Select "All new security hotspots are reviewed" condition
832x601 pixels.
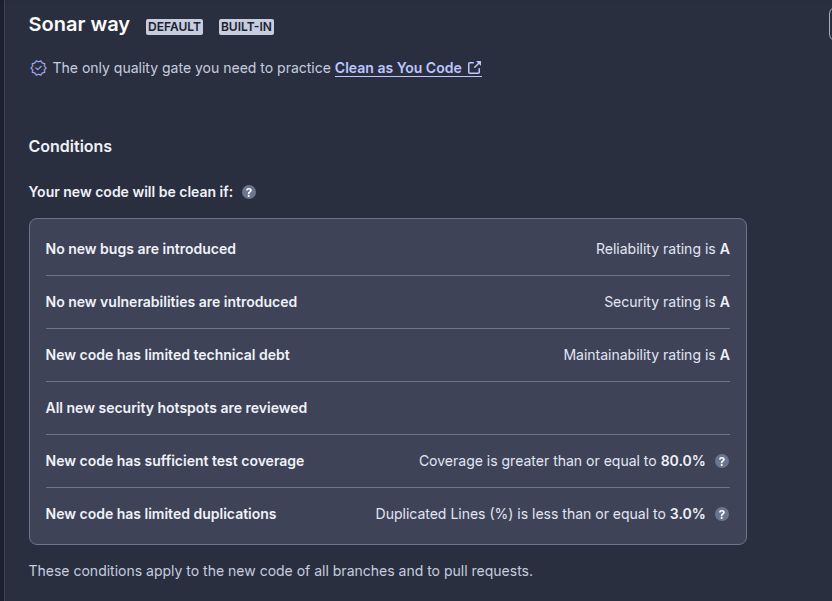click(x=176, y=408)
